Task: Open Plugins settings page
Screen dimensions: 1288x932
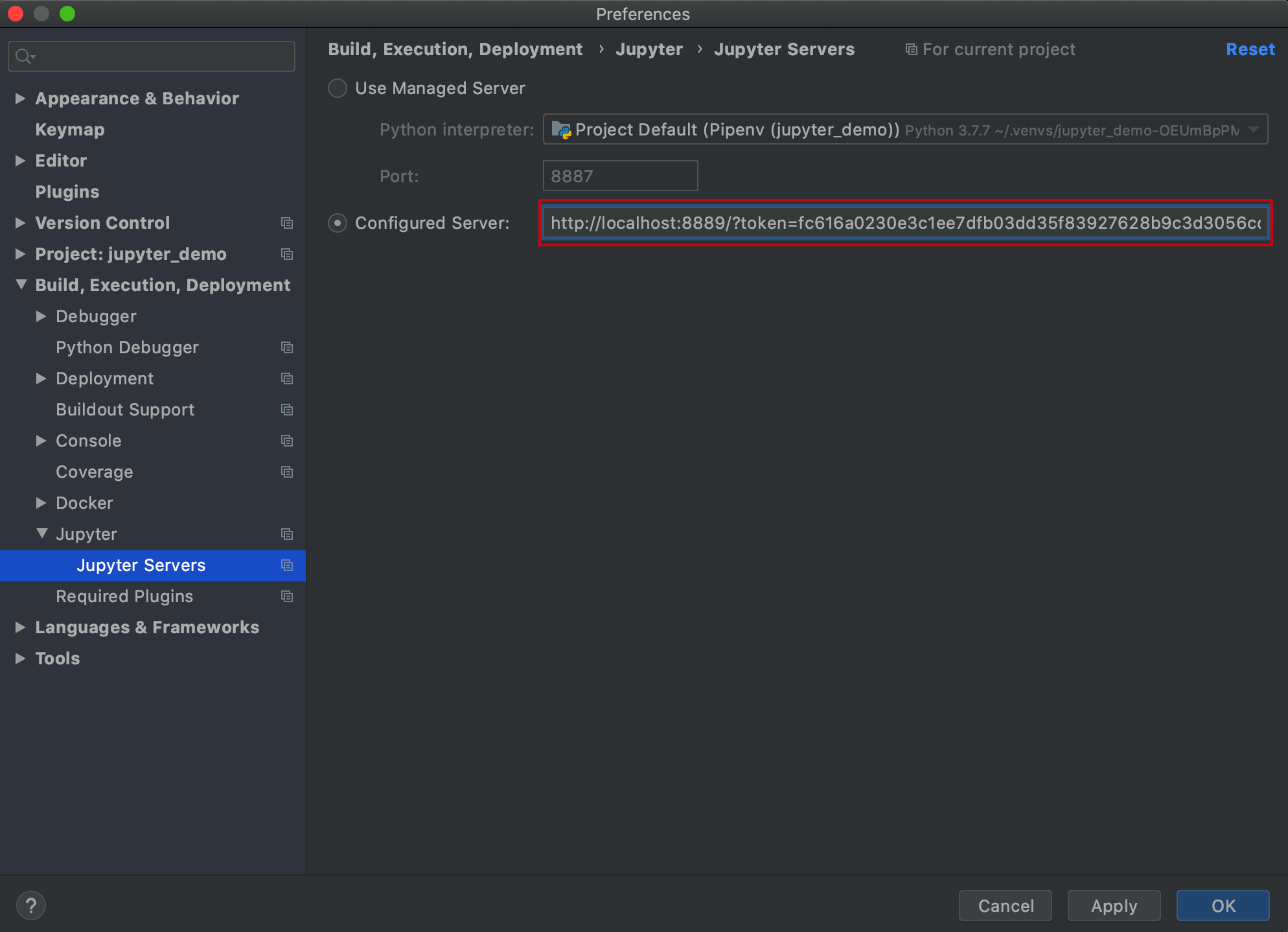Action: click(67, 192)
